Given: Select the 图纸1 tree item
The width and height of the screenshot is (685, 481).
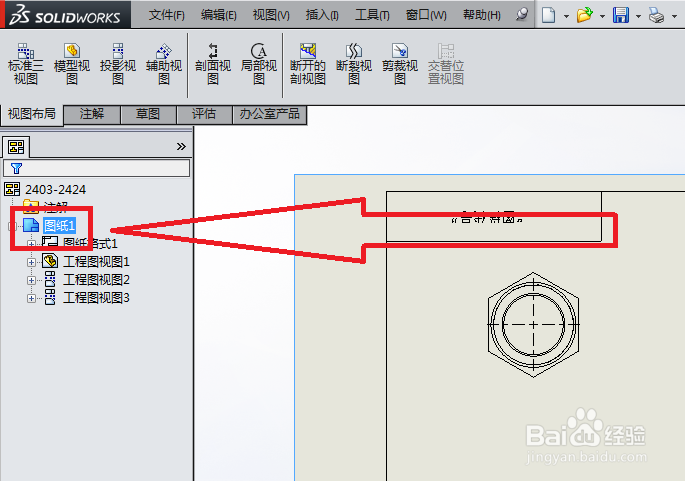Looking at the screenshot, I should [59, 225].
